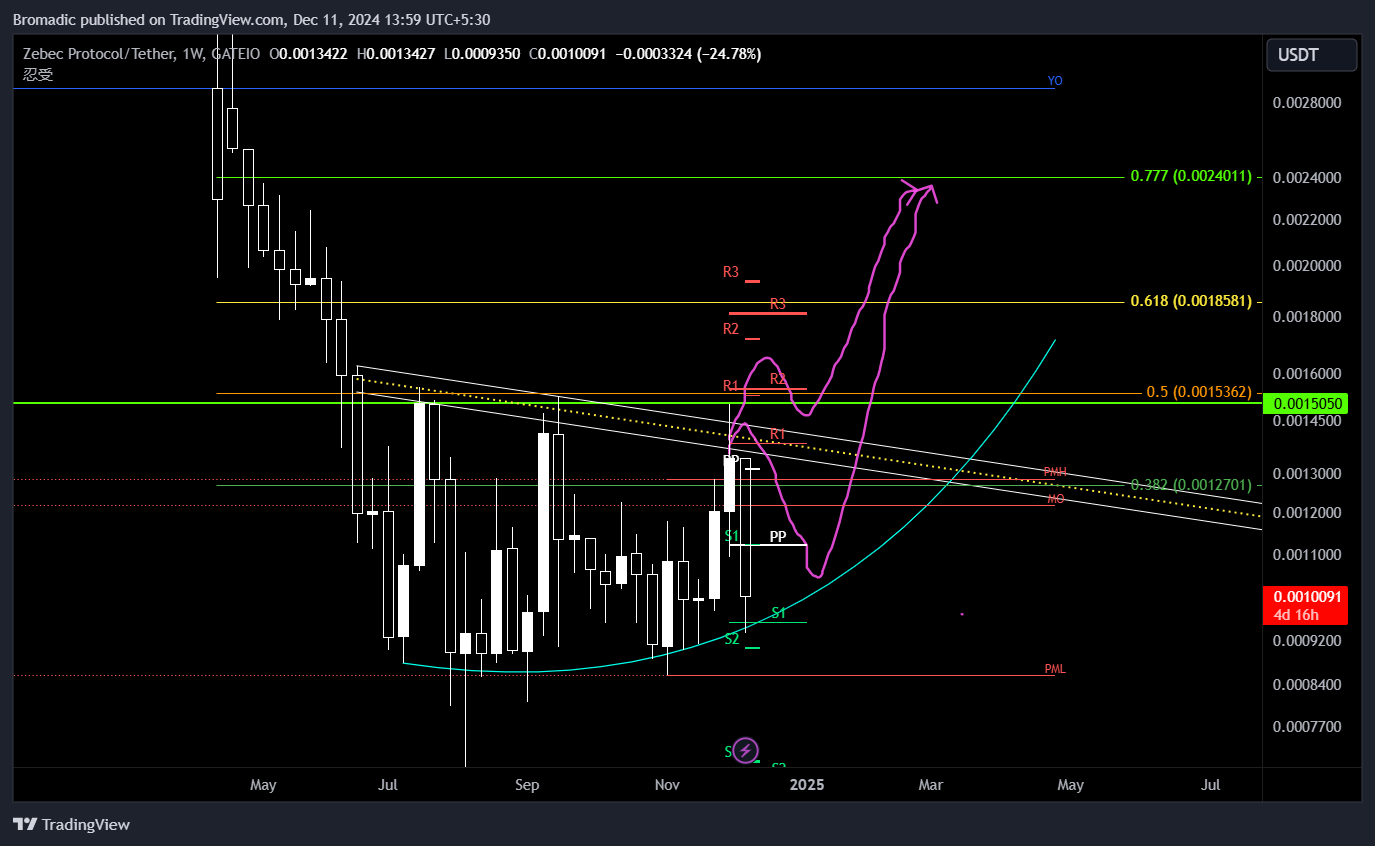Image resolution: width=1375 pixels, height=846 pixels.
Task: Click the 0.0013000 price axis tick
Action: 1306,473
